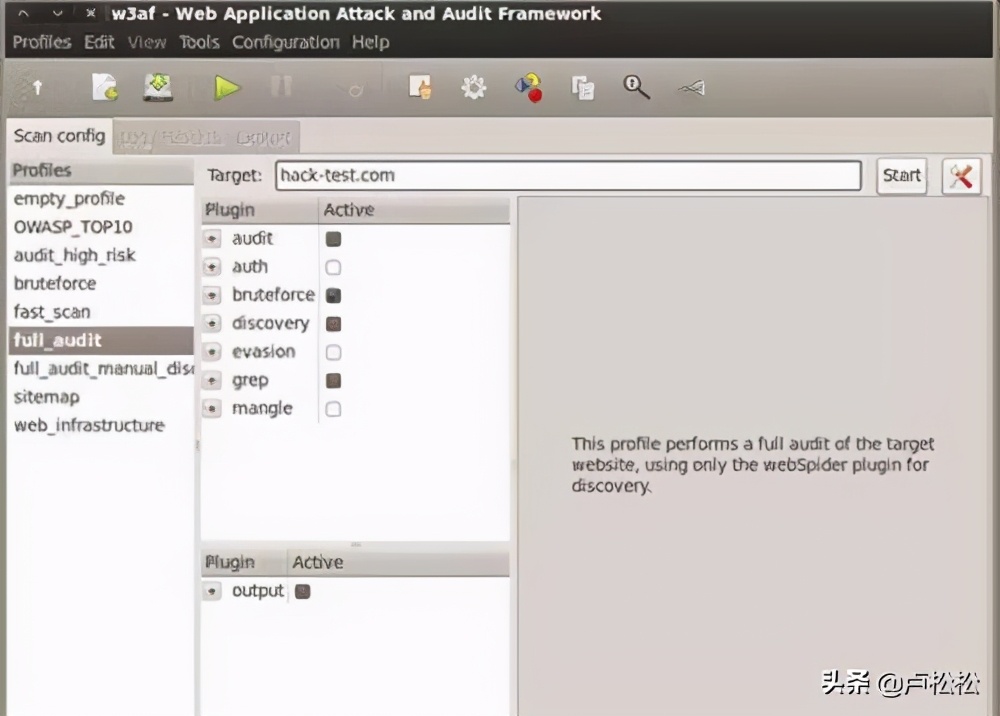
Task: Select the OWASP_TOP10 profile
Action: (x=73, y=227)
